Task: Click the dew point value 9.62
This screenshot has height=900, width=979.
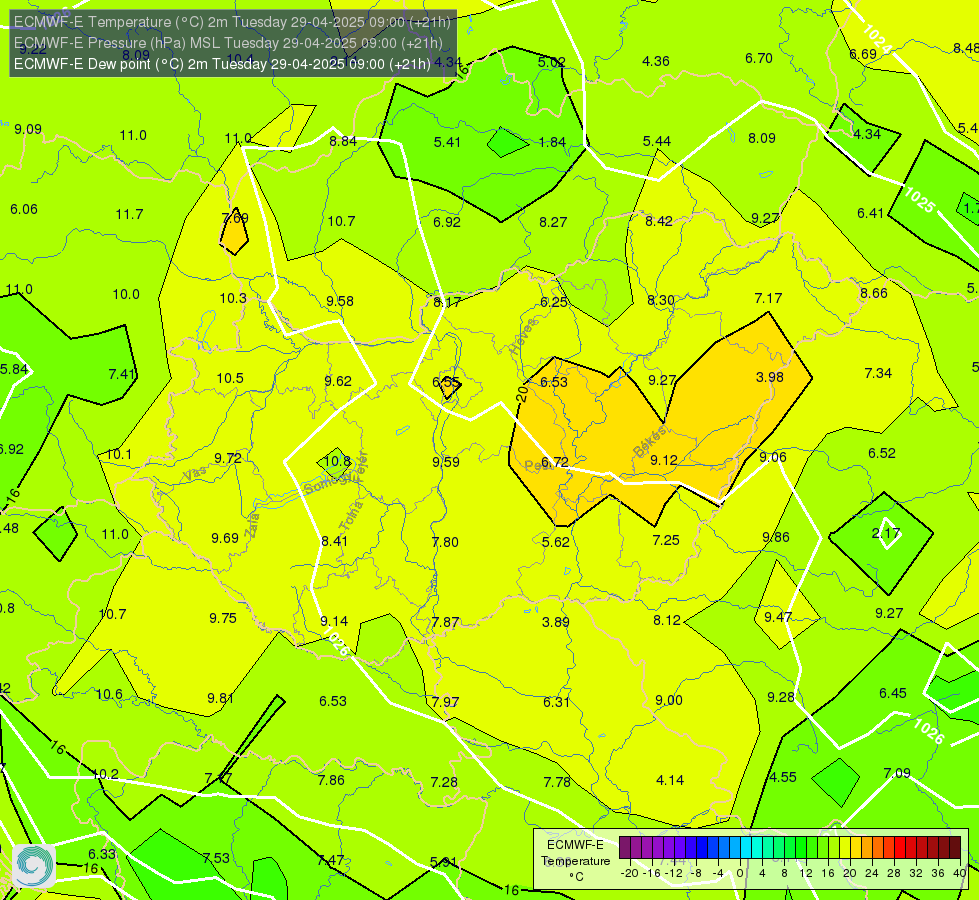Action: click(x=338, y=381)
